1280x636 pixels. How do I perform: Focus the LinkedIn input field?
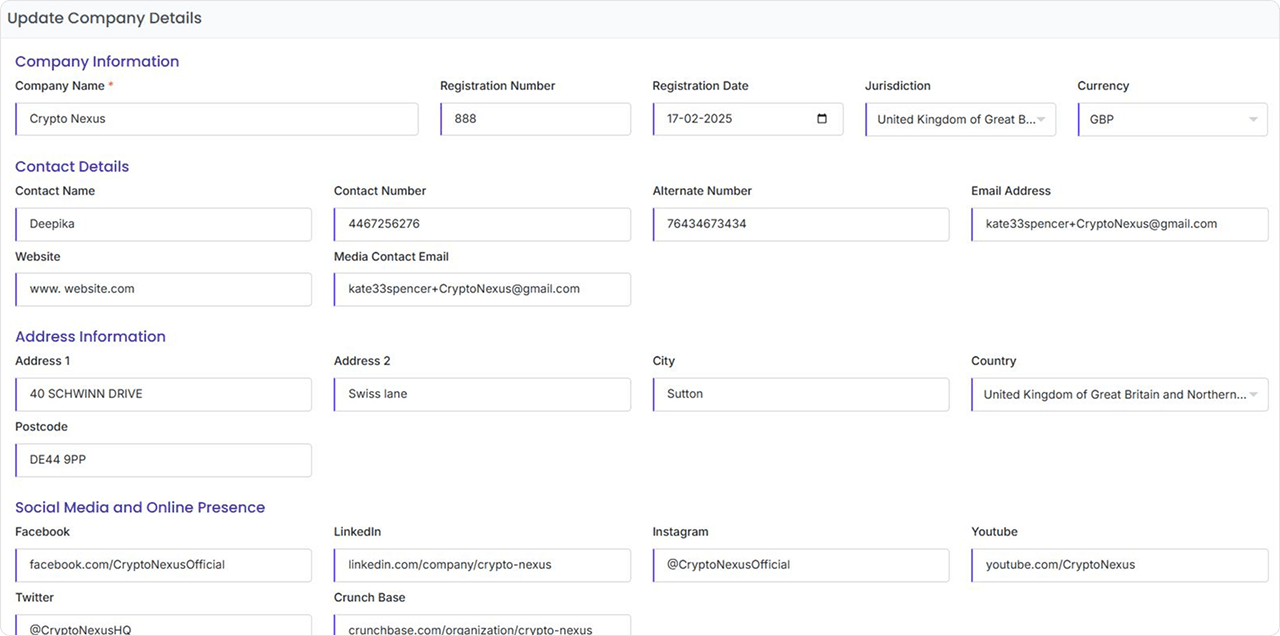[x=482, y=565]
